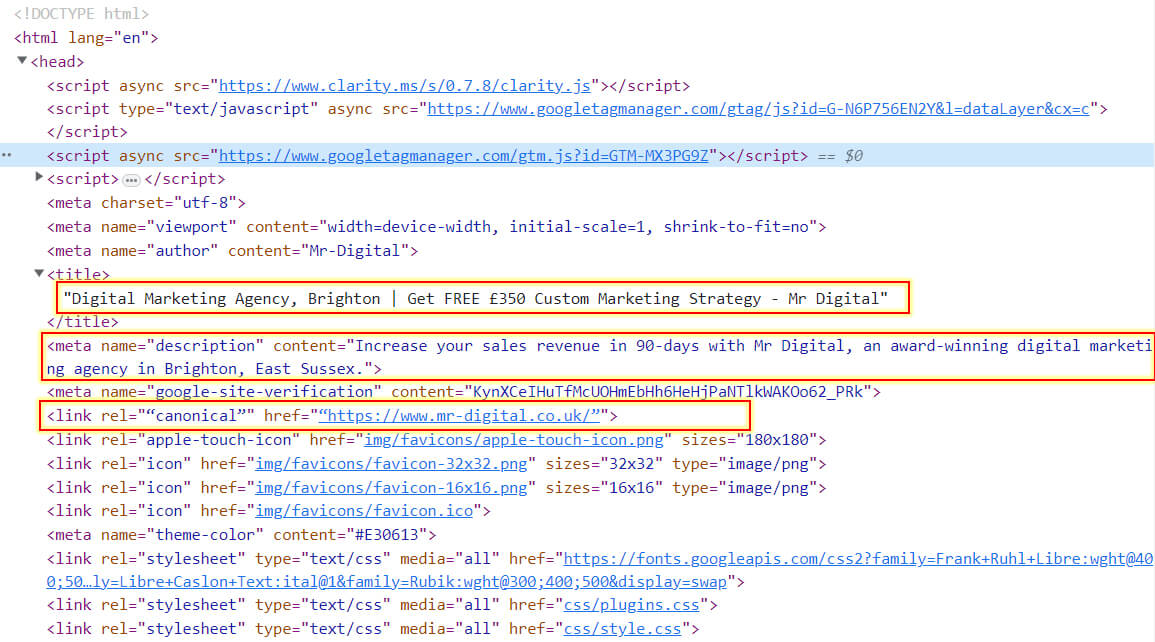Image resolution: width=1155 pixels, height=642 pixels.
Task: Select the meta description element
Action: coord(600,357)
